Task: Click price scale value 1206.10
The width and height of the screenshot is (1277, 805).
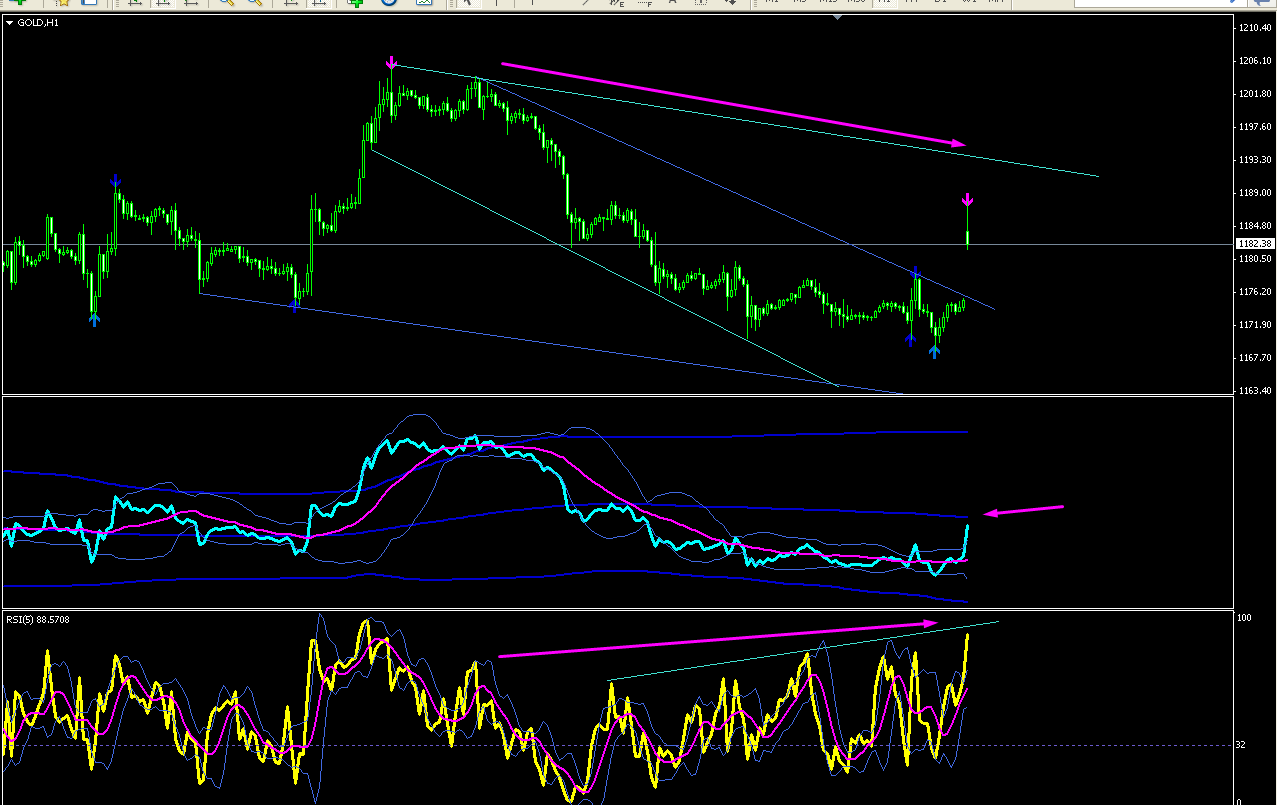Action: [x=1253, y=61]
